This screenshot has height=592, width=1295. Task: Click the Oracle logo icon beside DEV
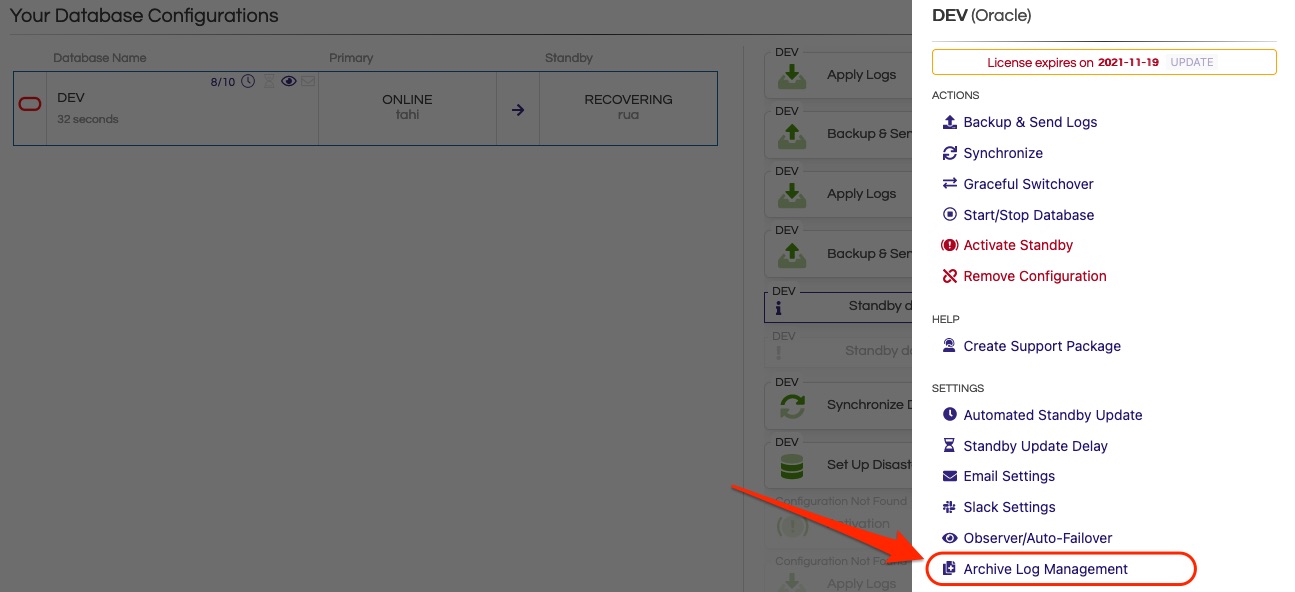coord(30,104)
